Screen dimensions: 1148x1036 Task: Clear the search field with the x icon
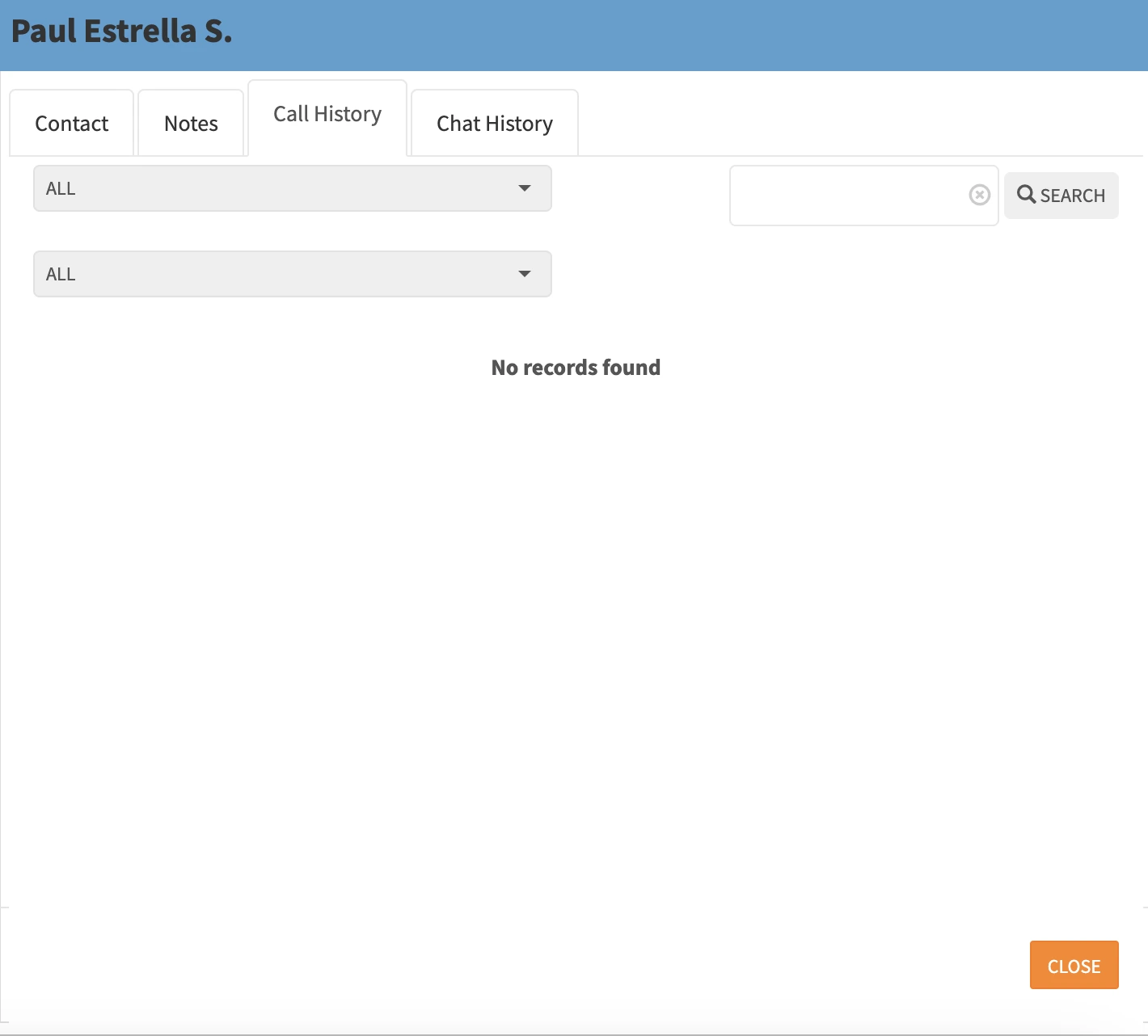coord(979,195)
